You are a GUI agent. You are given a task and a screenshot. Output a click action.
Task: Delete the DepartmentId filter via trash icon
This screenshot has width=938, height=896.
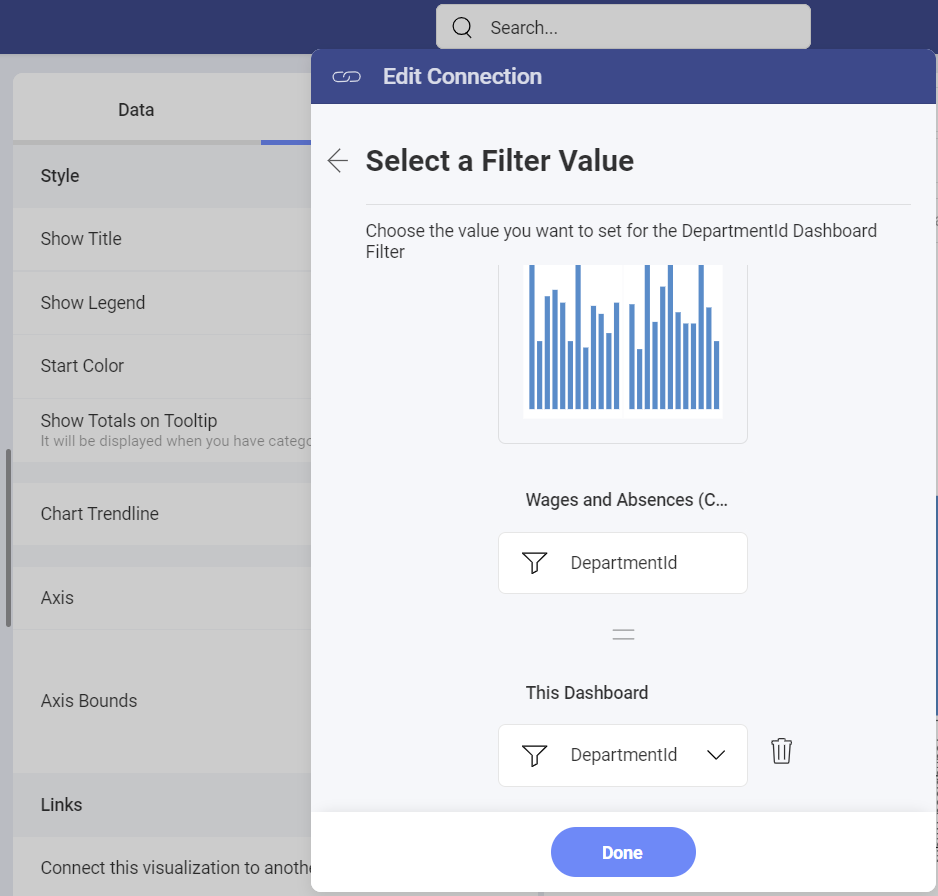781,751
